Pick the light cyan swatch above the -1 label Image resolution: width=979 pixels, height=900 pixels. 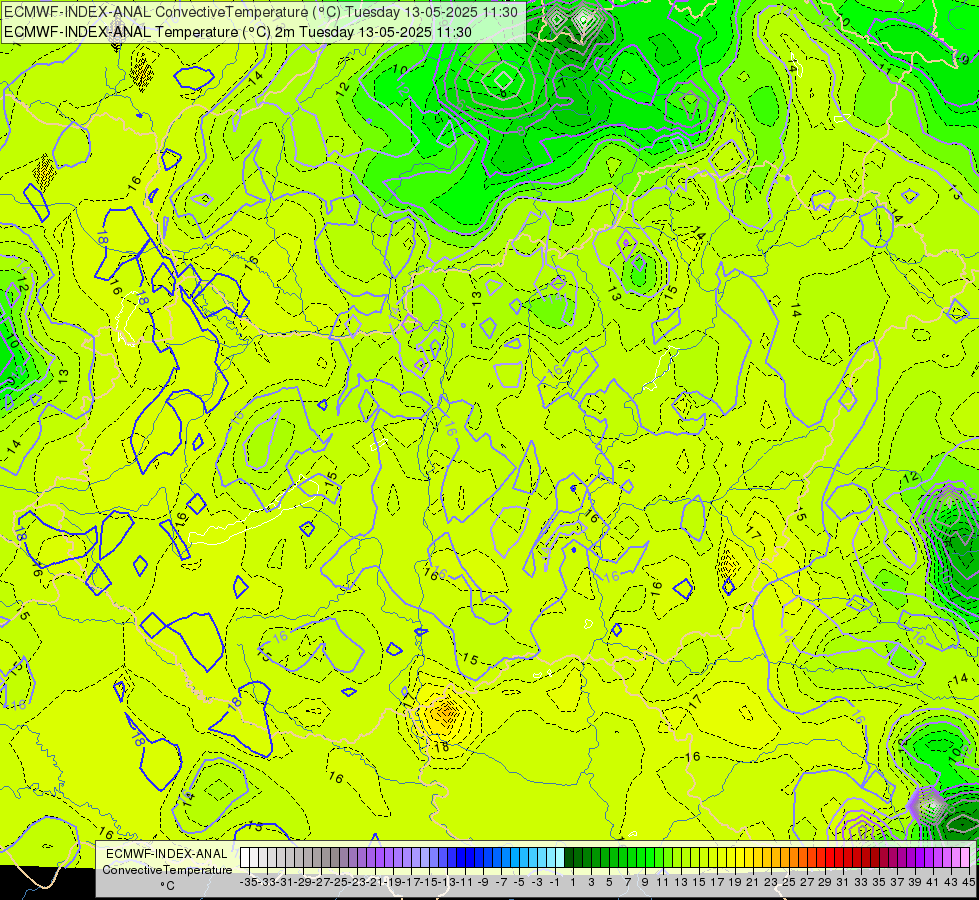point(560,857)
